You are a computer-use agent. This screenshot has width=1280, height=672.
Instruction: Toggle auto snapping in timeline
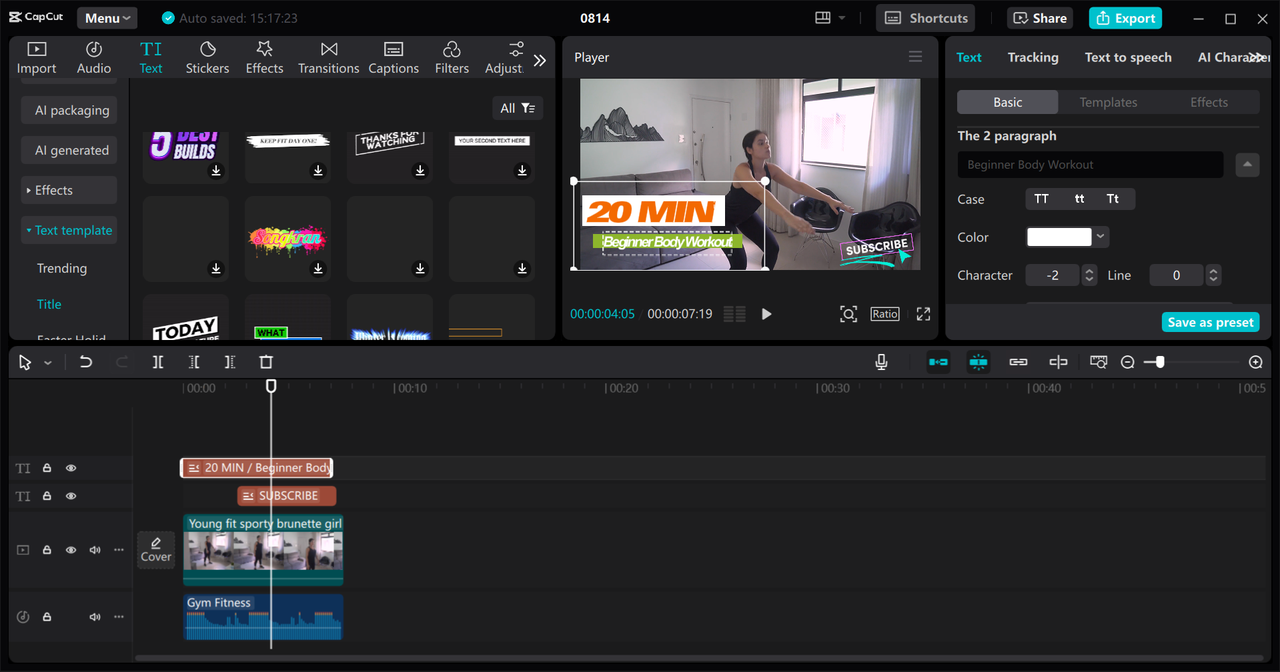[978, 362]
